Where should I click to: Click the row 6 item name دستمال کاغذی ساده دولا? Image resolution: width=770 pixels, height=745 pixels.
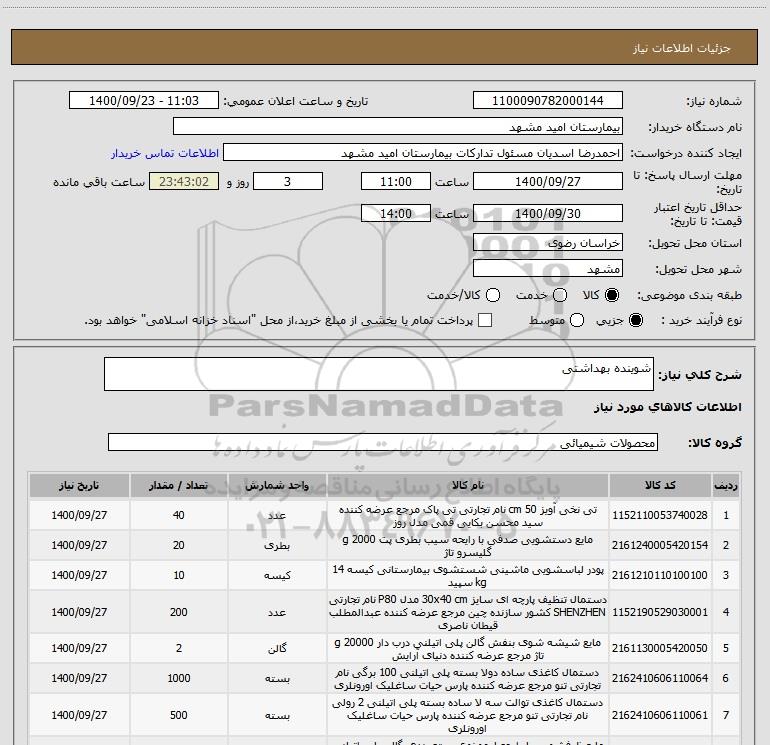(x=468, y=678)
